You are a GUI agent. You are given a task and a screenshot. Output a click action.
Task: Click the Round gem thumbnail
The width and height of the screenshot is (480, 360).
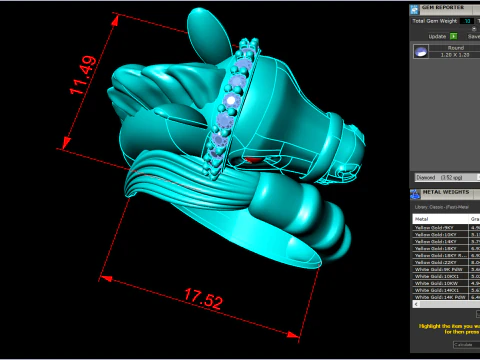(x=421, y=52)
